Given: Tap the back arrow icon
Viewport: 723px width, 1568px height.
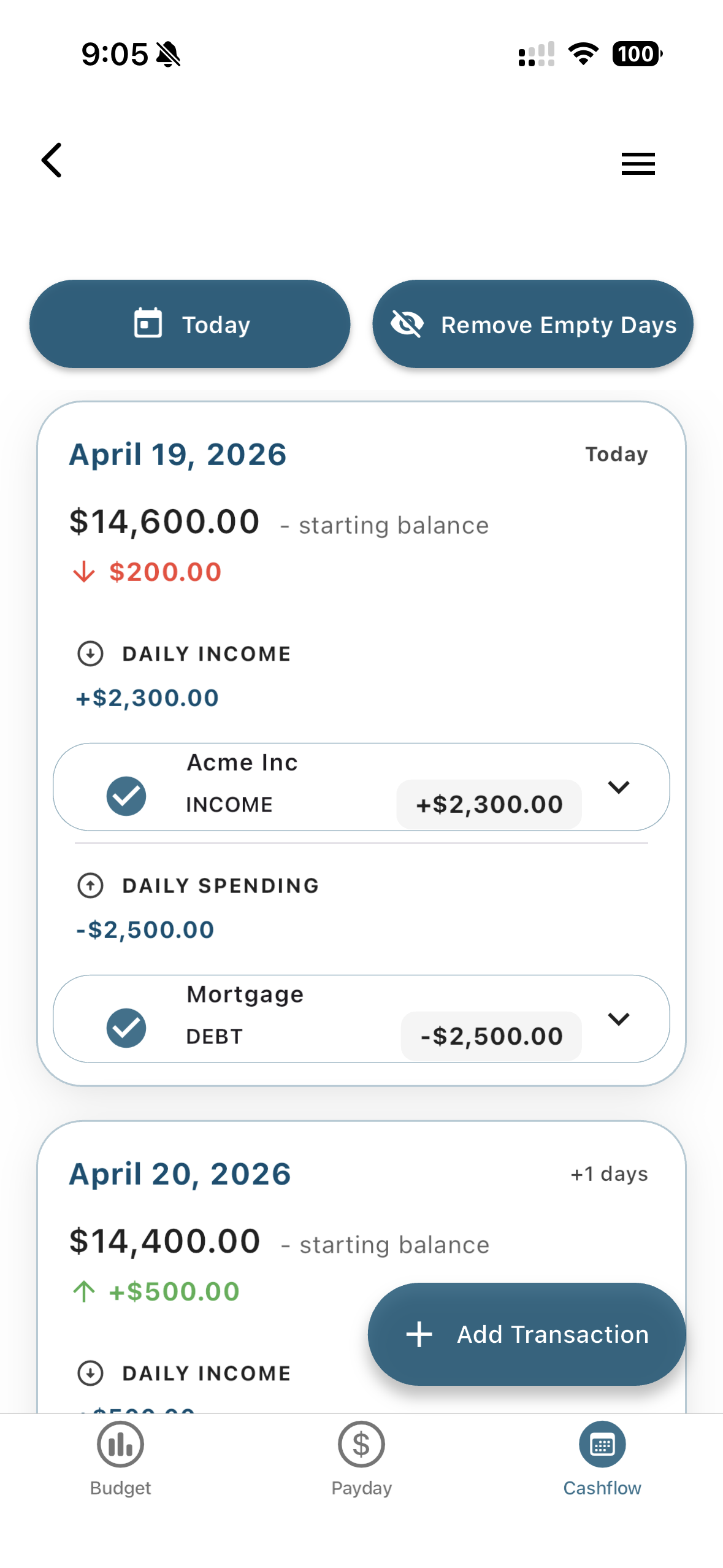Looking at the screenshot, I should tap(52, 160).
